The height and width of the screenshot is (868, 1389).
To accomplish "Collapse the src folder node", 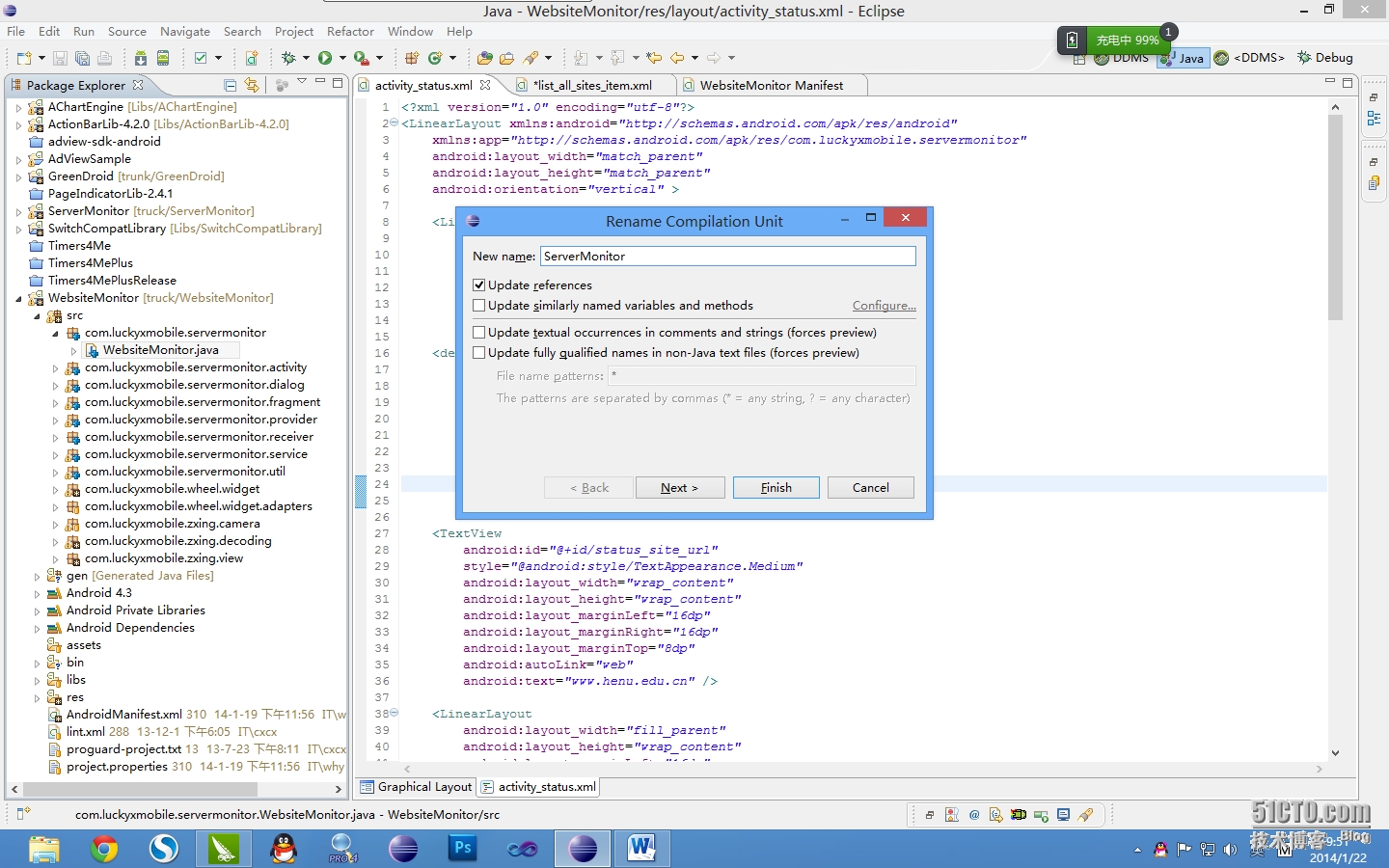I will point(37,315).
